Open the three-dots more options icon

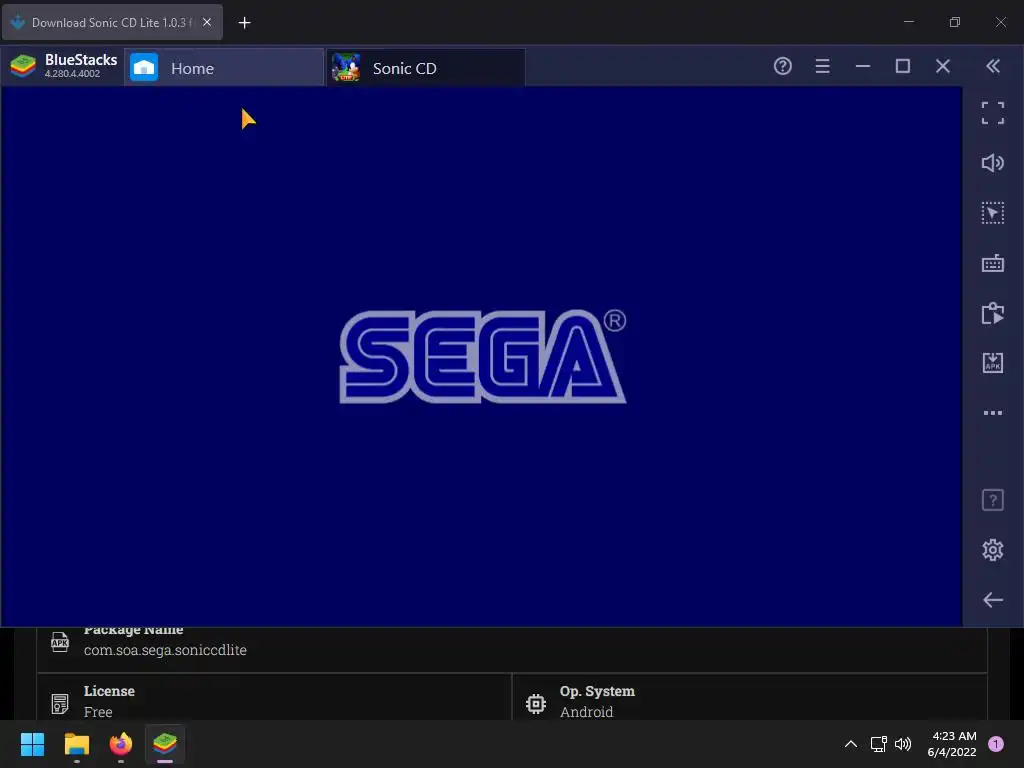tap(993, 413)
